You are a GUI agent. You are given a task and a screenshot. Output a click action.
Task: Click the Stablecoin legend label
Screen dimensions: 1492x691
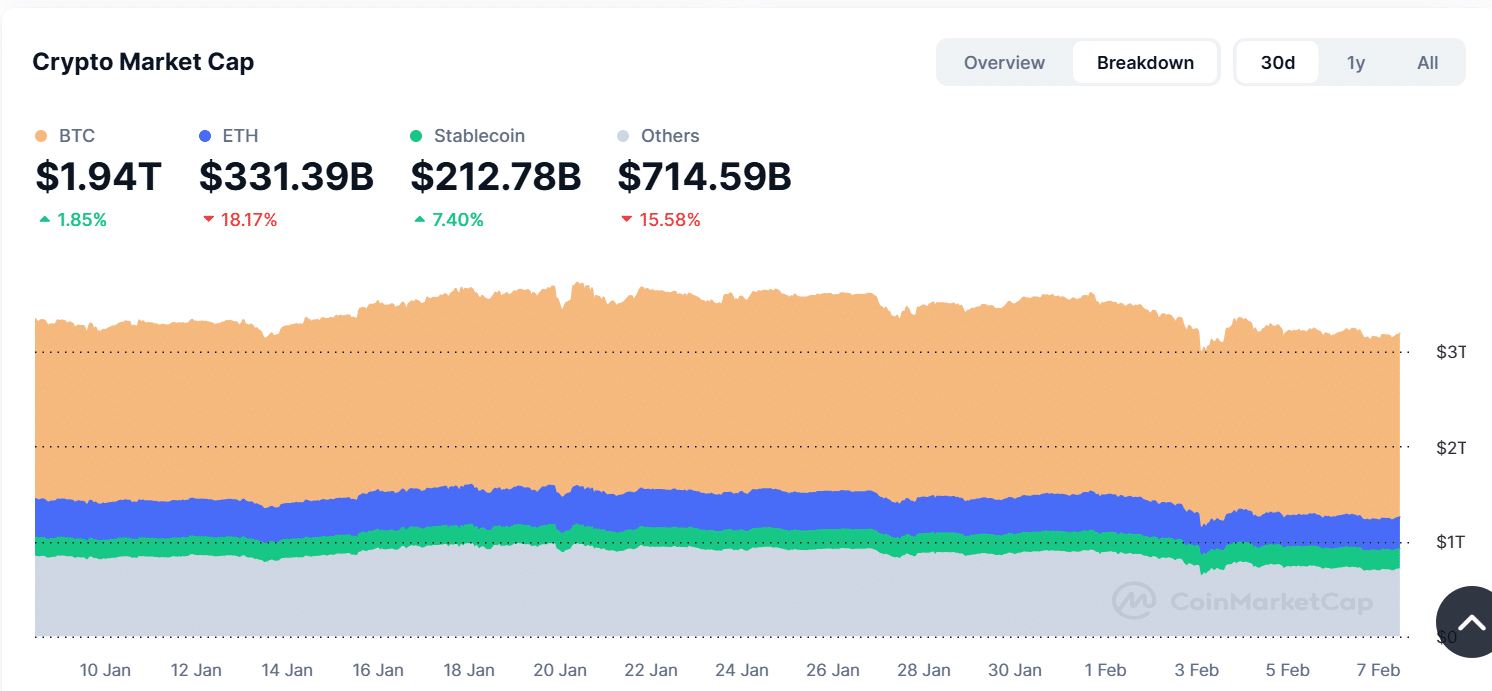point(479,136)
